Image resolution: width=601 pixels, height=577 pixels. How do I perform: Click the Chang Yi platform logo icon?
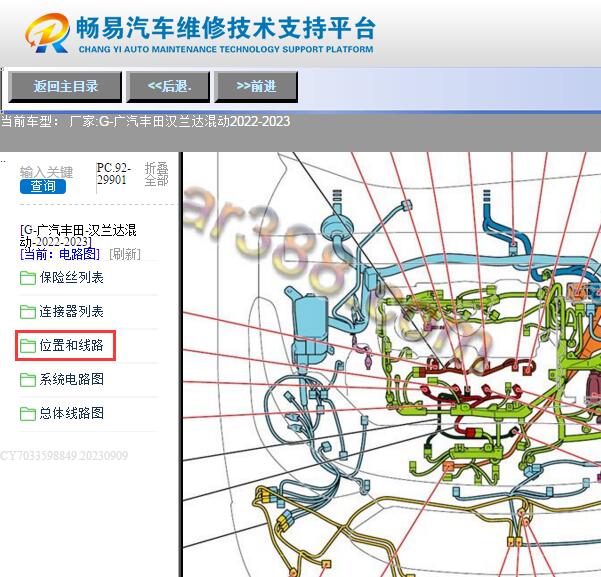tap(48, 33)
